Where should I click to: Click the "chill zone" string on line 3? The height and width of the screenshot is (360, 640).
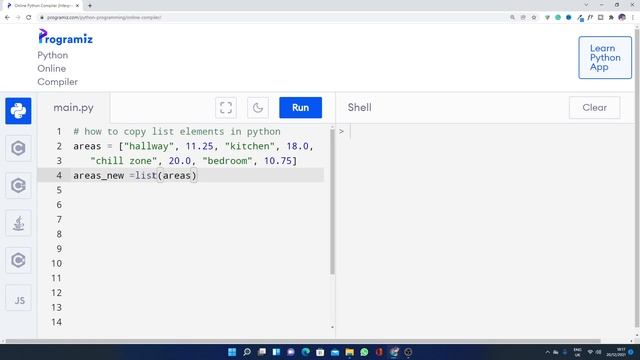(x=124, y=161)
